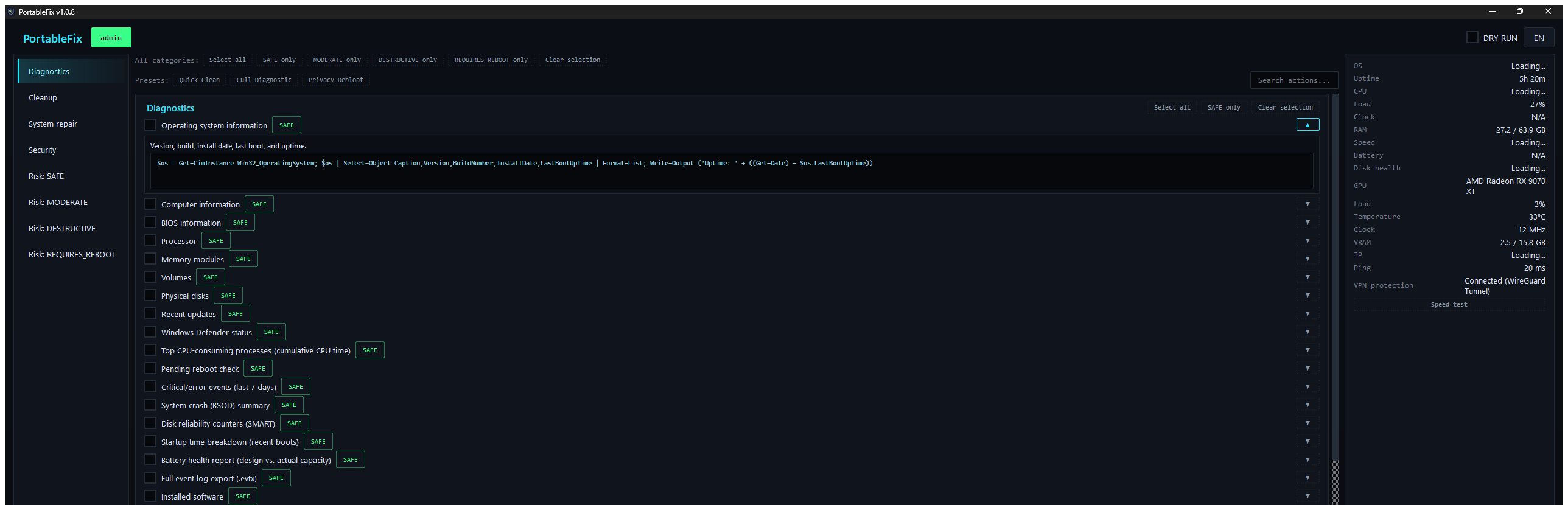Click the EN language button
The width and height of the screenshot is (1568, 505).
point(1539,38)
